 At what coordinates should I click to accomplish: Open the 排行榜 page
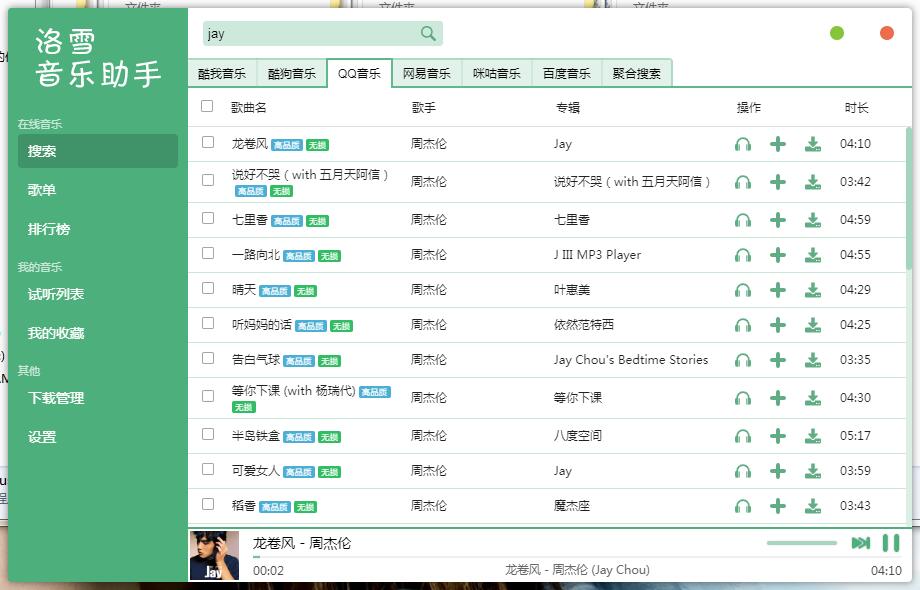point(98,229)
